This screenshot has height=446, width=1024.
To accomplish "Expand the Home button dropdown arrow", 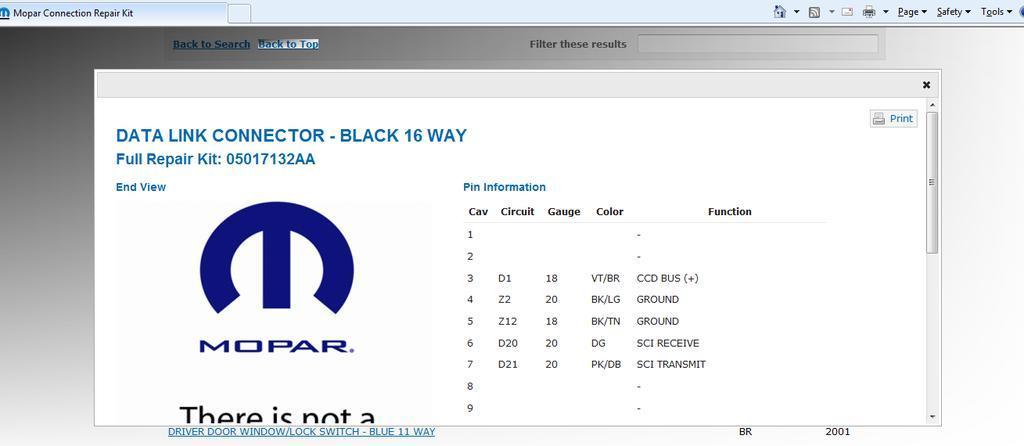I will point(797,12).
